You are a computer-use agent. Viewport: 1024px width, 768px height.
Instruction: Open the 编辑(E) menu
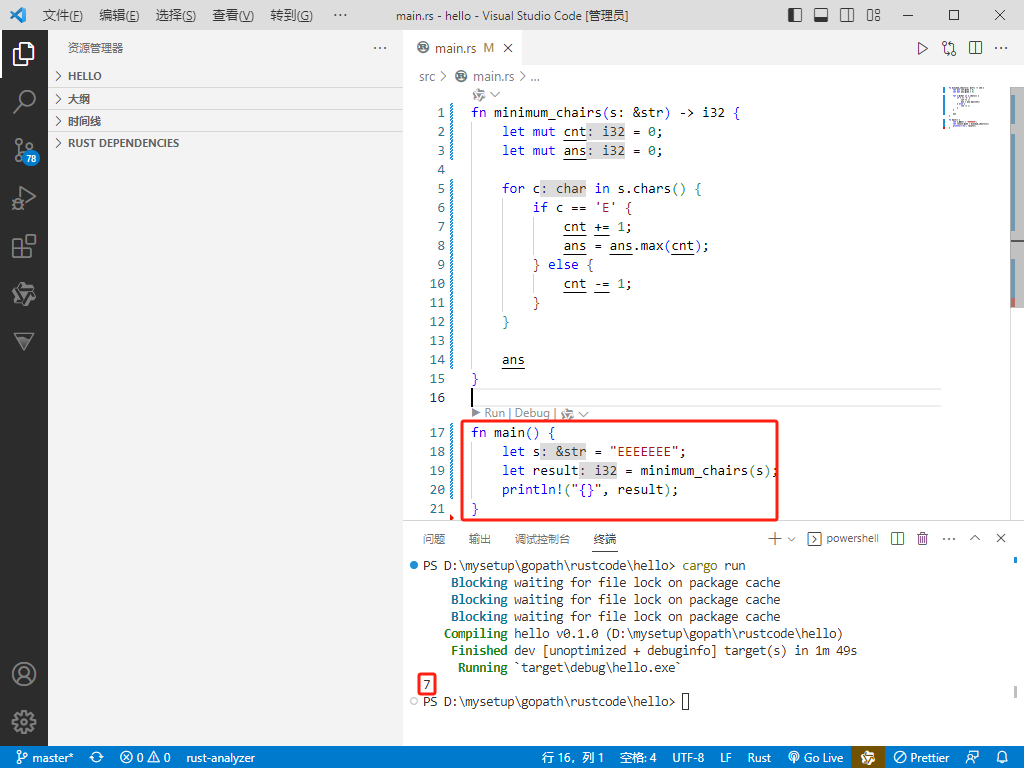click(x=119, y=15)
